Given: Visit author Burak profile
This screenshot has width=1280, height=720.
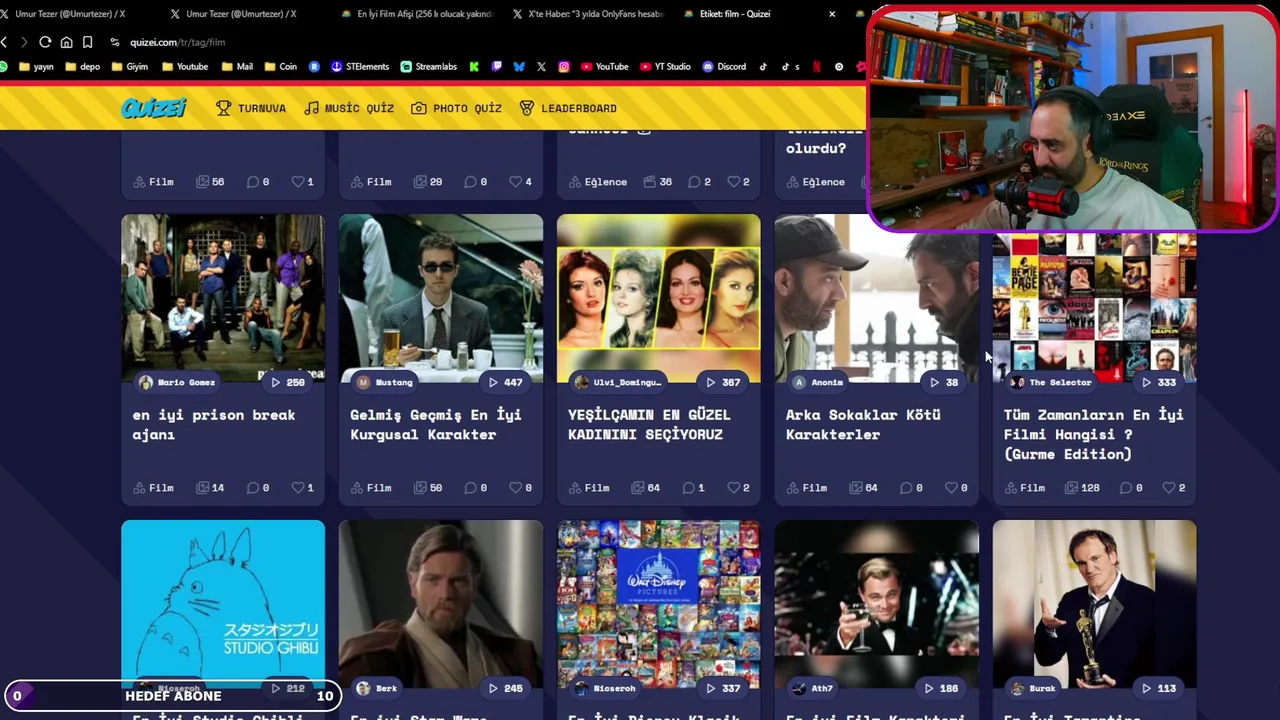Looking at the screenshot, I should (x=1033, y=688).
